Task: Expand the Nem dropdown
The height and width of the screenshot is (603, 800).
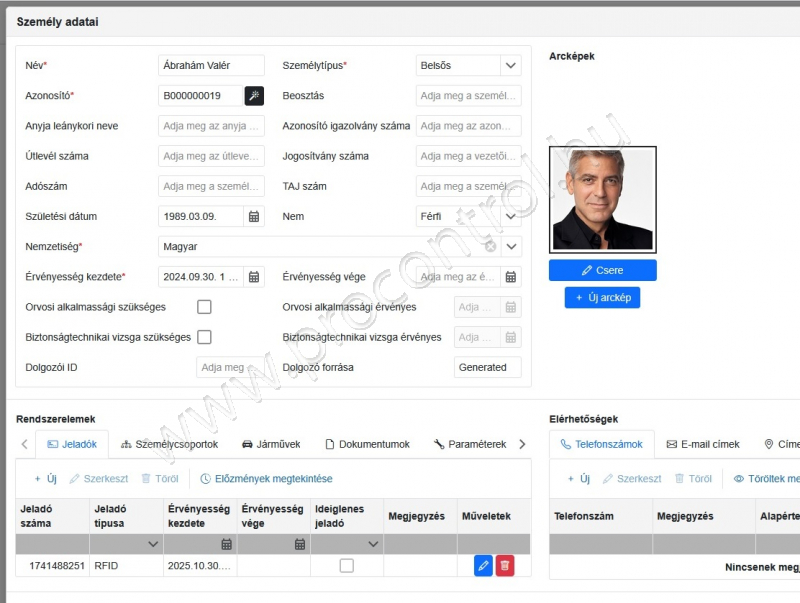Action: pos(511,216)
